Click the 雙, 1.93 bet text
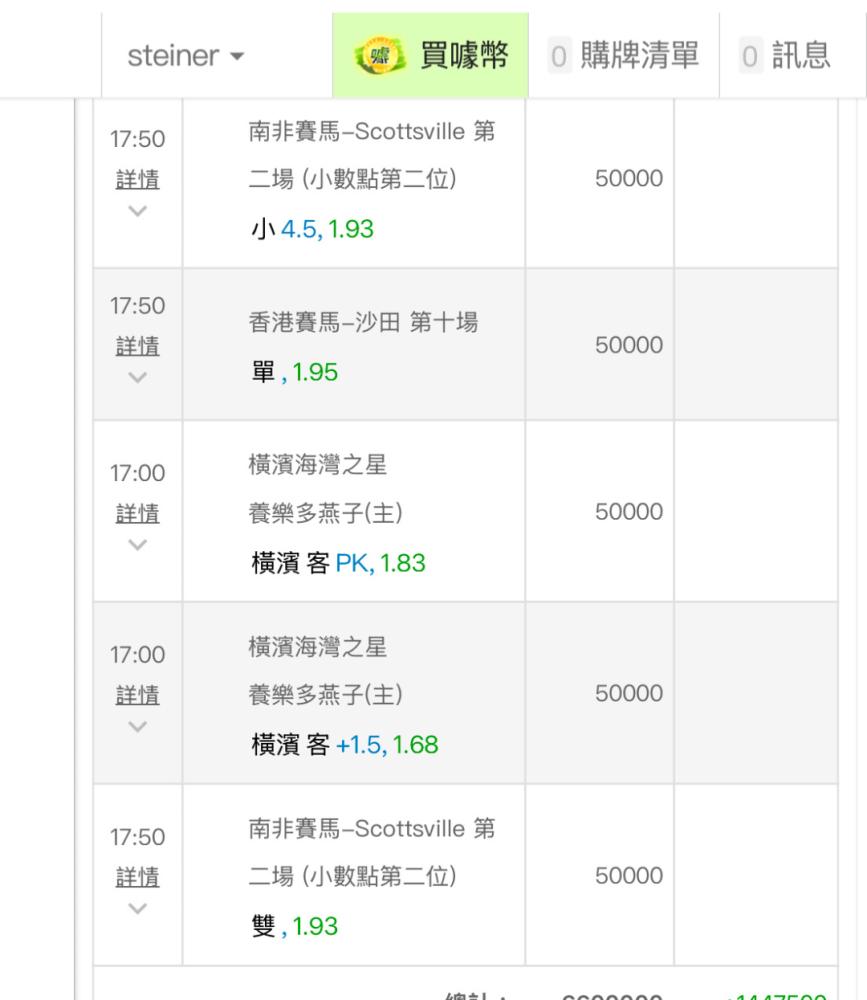Viewport: 867px width, 1000px height. (293, 927)
